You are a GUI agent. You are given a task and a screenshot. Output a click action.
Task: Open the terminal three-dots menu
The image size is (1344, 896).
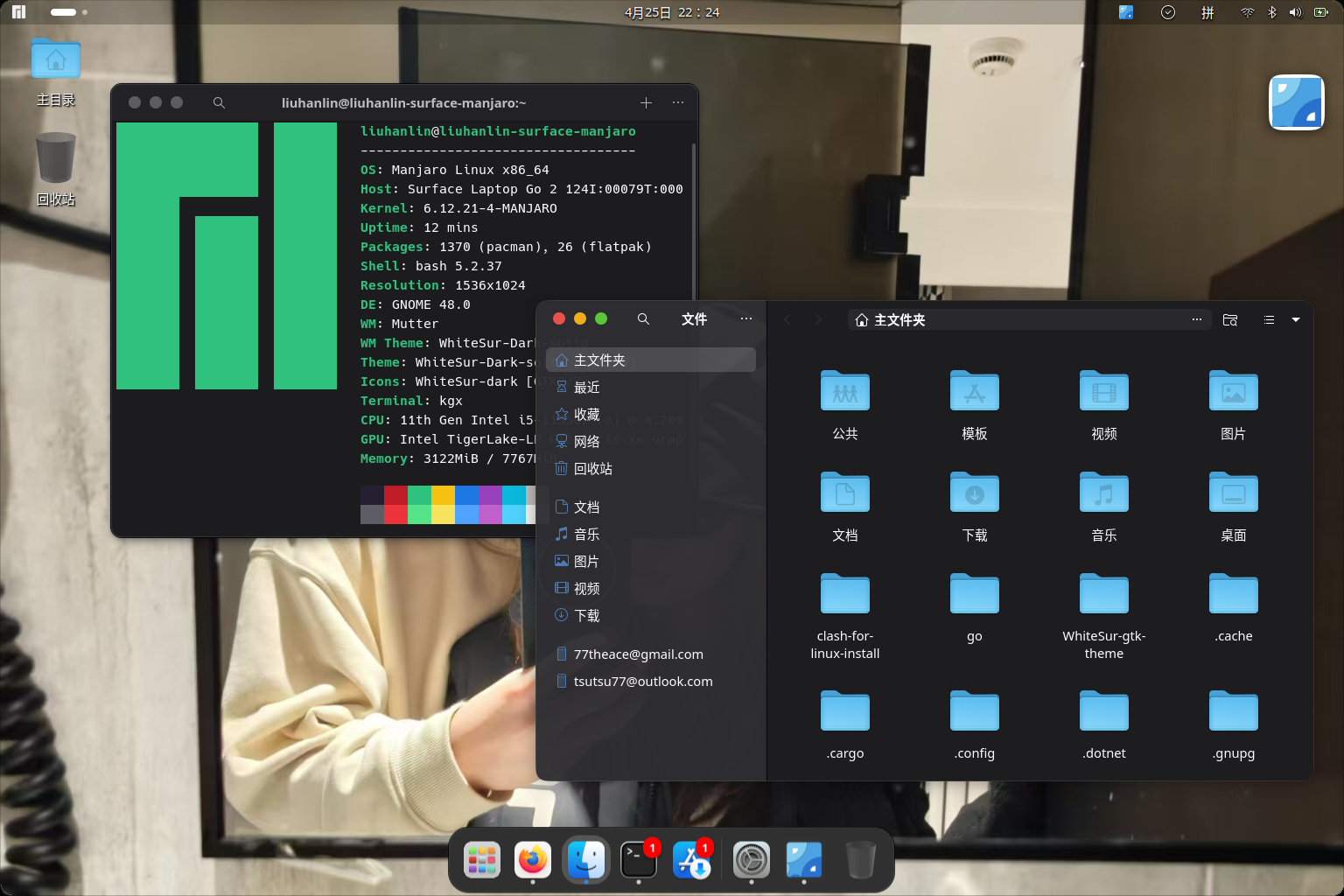(x=678, y=103)
